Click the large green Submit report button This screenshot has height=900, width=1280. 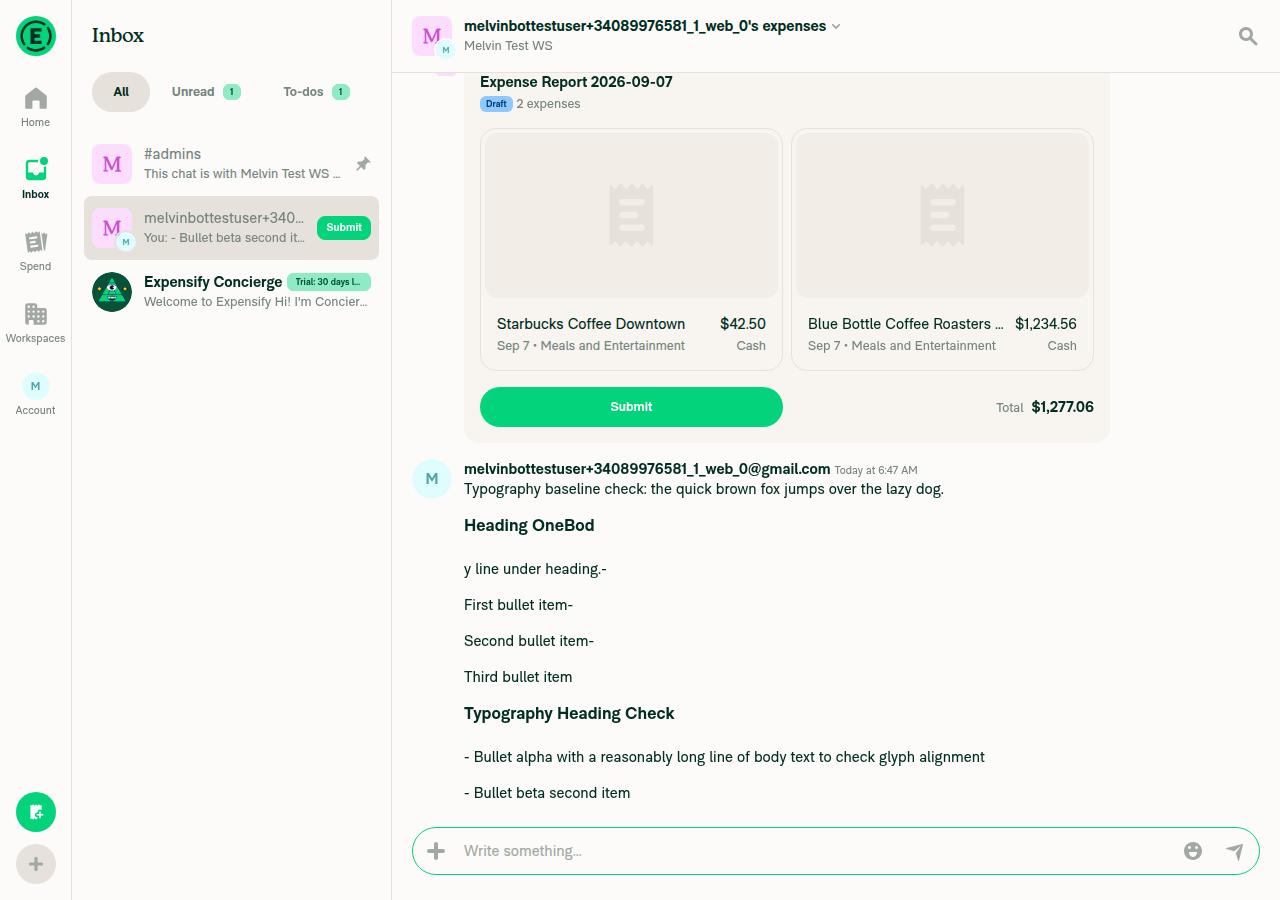pyautogui.click(x=631, y=407)
